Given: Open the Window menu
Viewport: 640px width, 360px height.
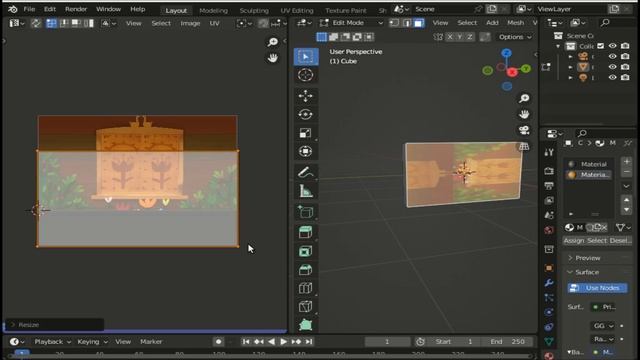Looking at the screenshot, I should pyautogui.click(x=108, y=9).
